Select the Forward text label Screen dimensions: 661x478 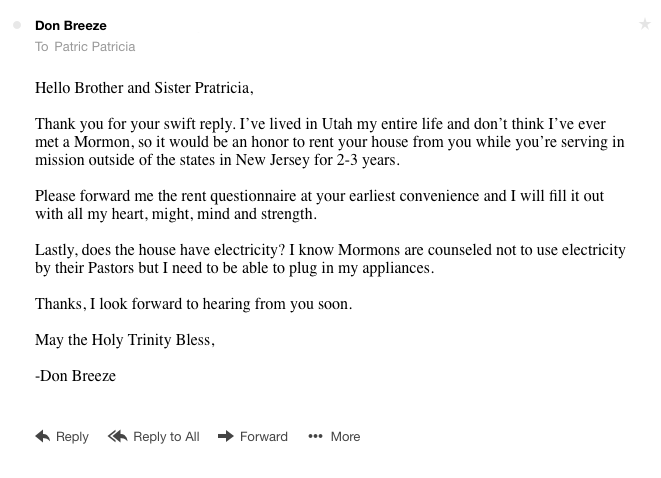pyautogui.click(x=264, y=436)
